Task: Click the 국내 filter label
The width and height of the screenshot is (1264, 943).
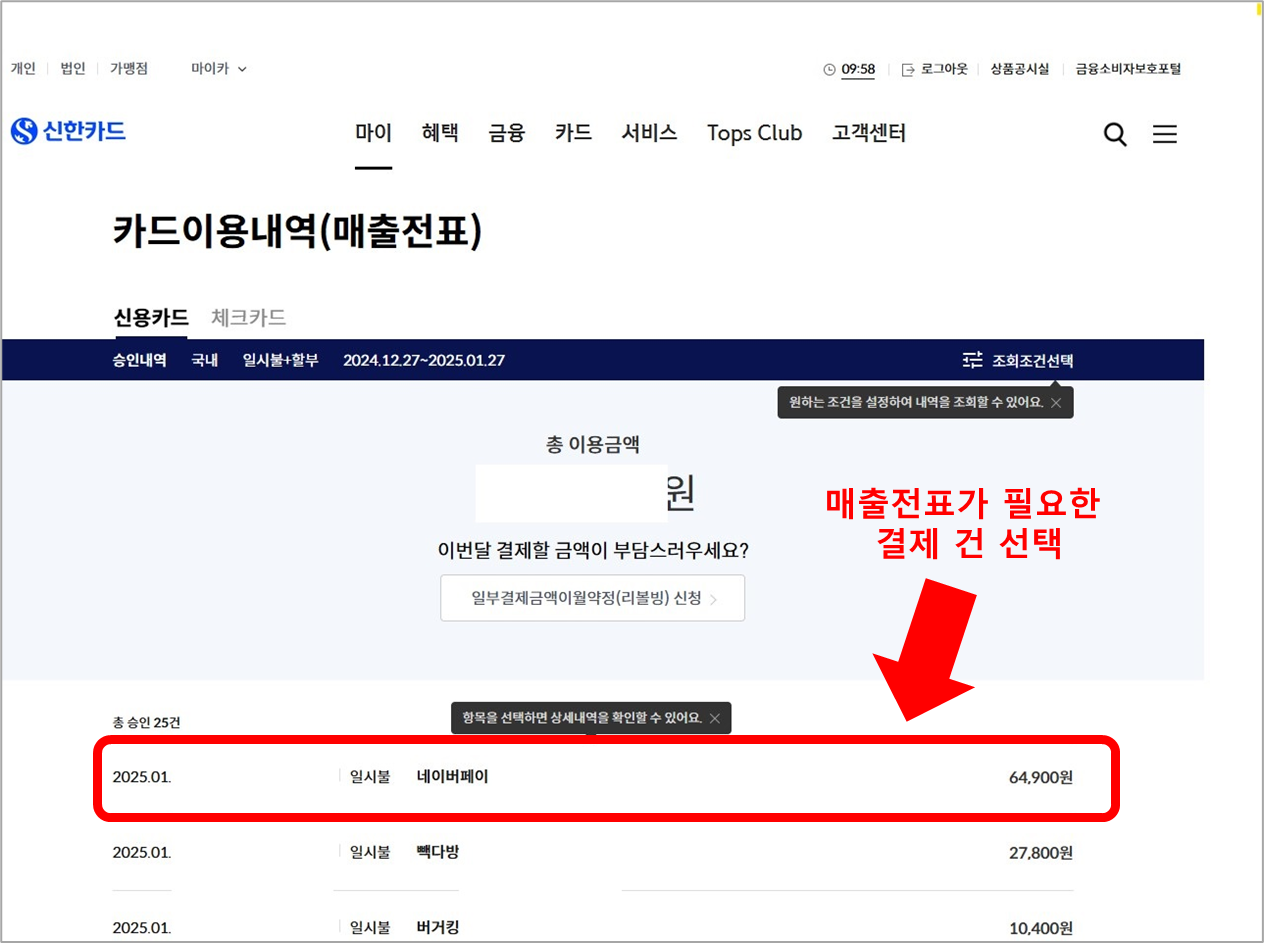Action: point(205,360)
